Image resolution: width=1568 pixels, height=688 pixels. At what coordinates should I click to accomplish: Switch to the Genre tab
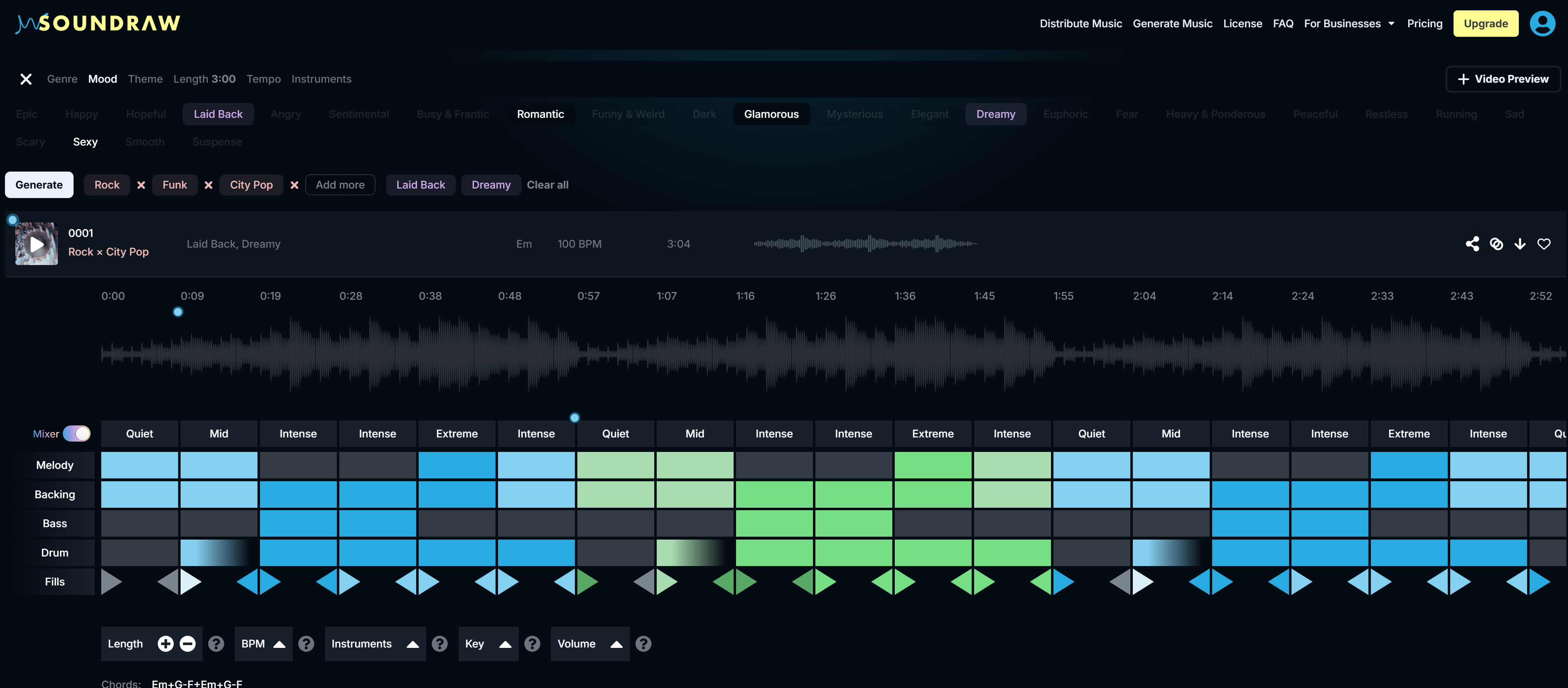(62, 79)
